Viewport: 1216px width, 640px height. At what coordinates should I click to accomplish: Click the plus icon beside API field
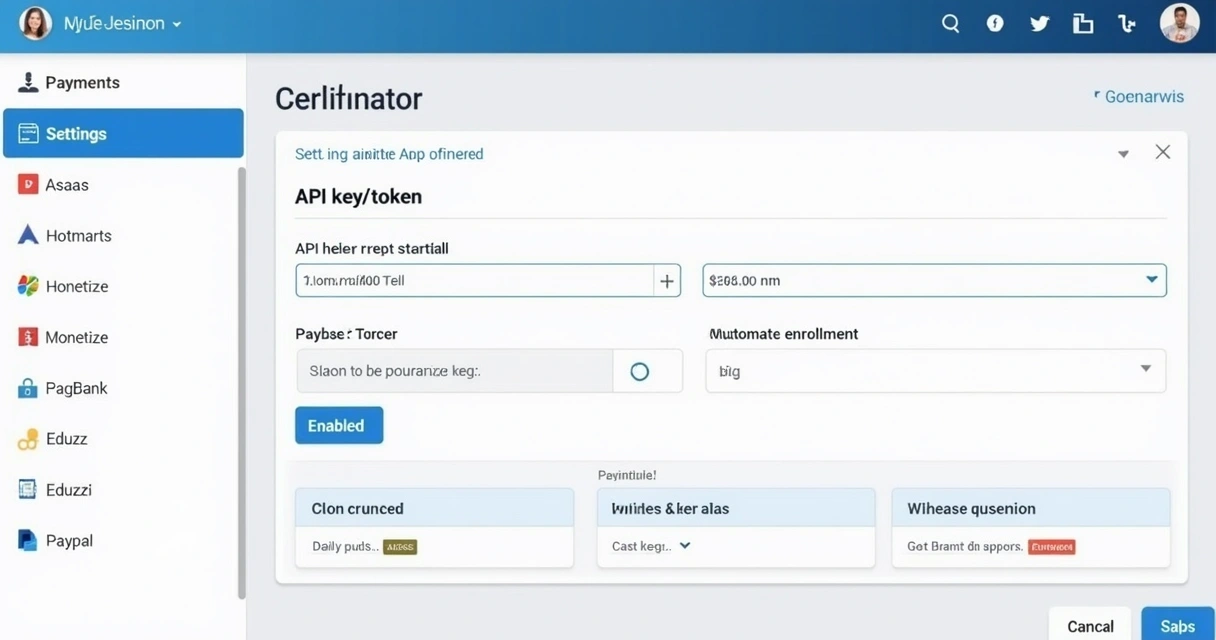(x=667, y=281)
